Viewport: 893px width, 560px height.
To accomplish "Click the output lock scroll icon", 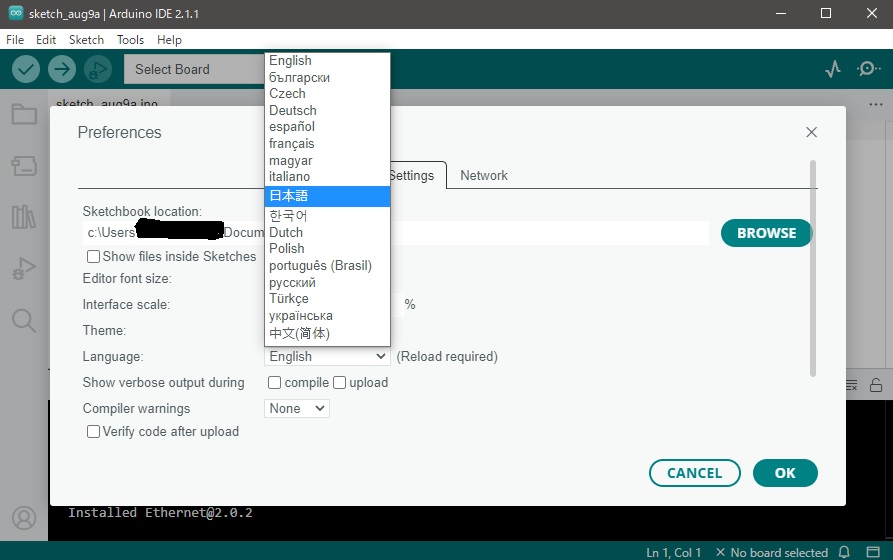I will click(x=876, y=386).
